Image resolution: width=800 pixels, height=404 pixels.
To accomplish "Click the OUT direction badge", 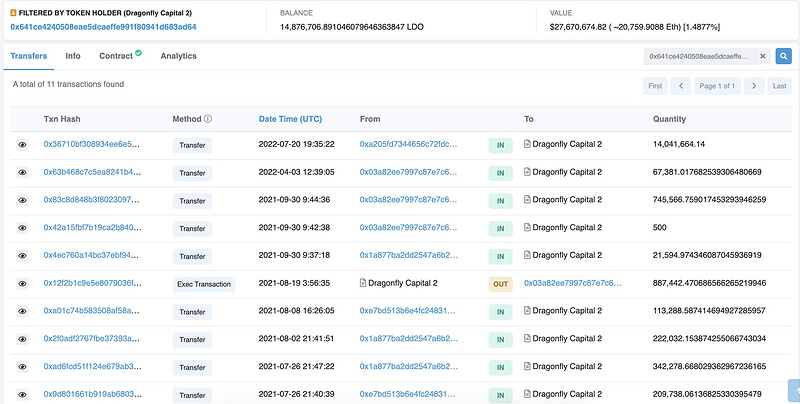I will [501, 284].
